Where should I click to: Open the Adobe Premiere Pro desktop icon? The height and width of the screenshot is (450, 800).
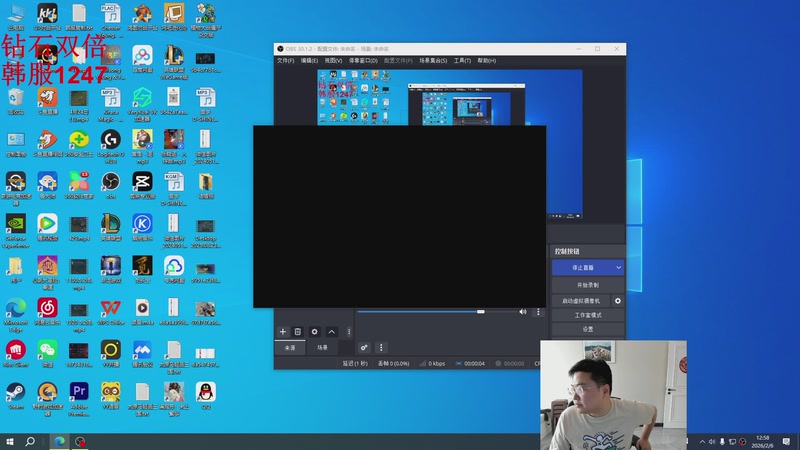point(79,399)
